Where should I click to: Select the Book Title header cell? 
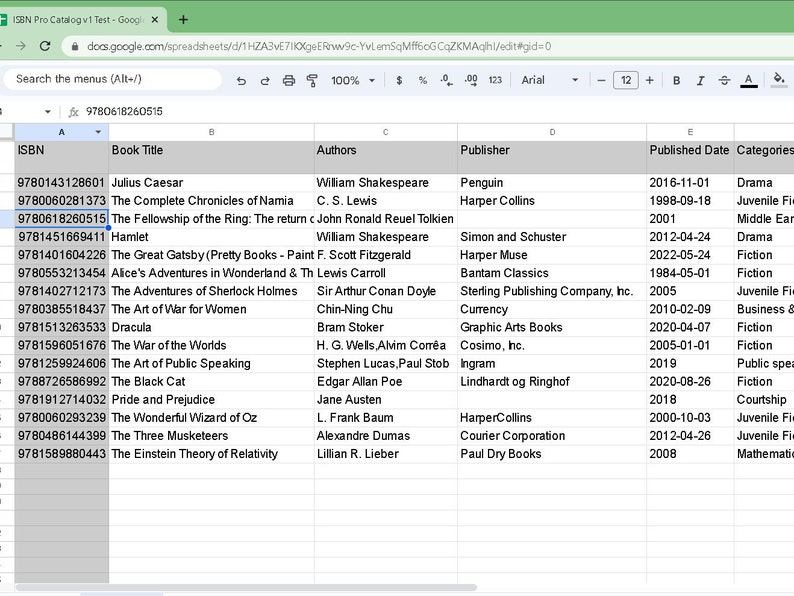coord(211,157)
